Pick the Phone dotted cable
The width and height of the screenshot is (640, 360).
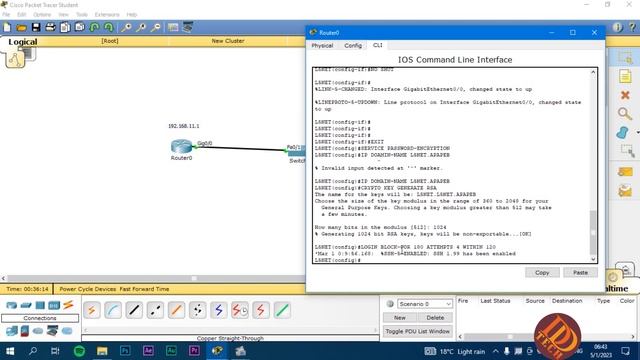tap(198, 311)
